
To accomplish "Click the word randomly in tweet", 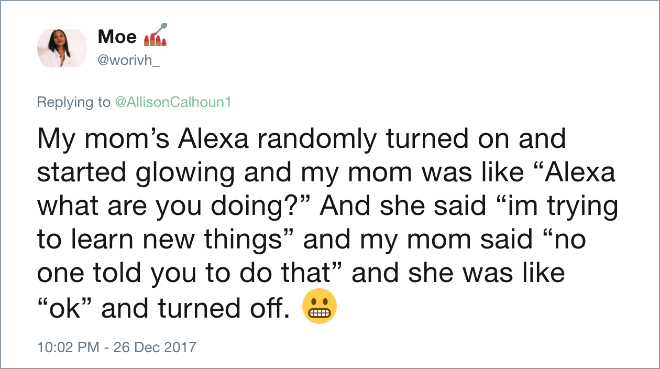I will click(317, 140).
